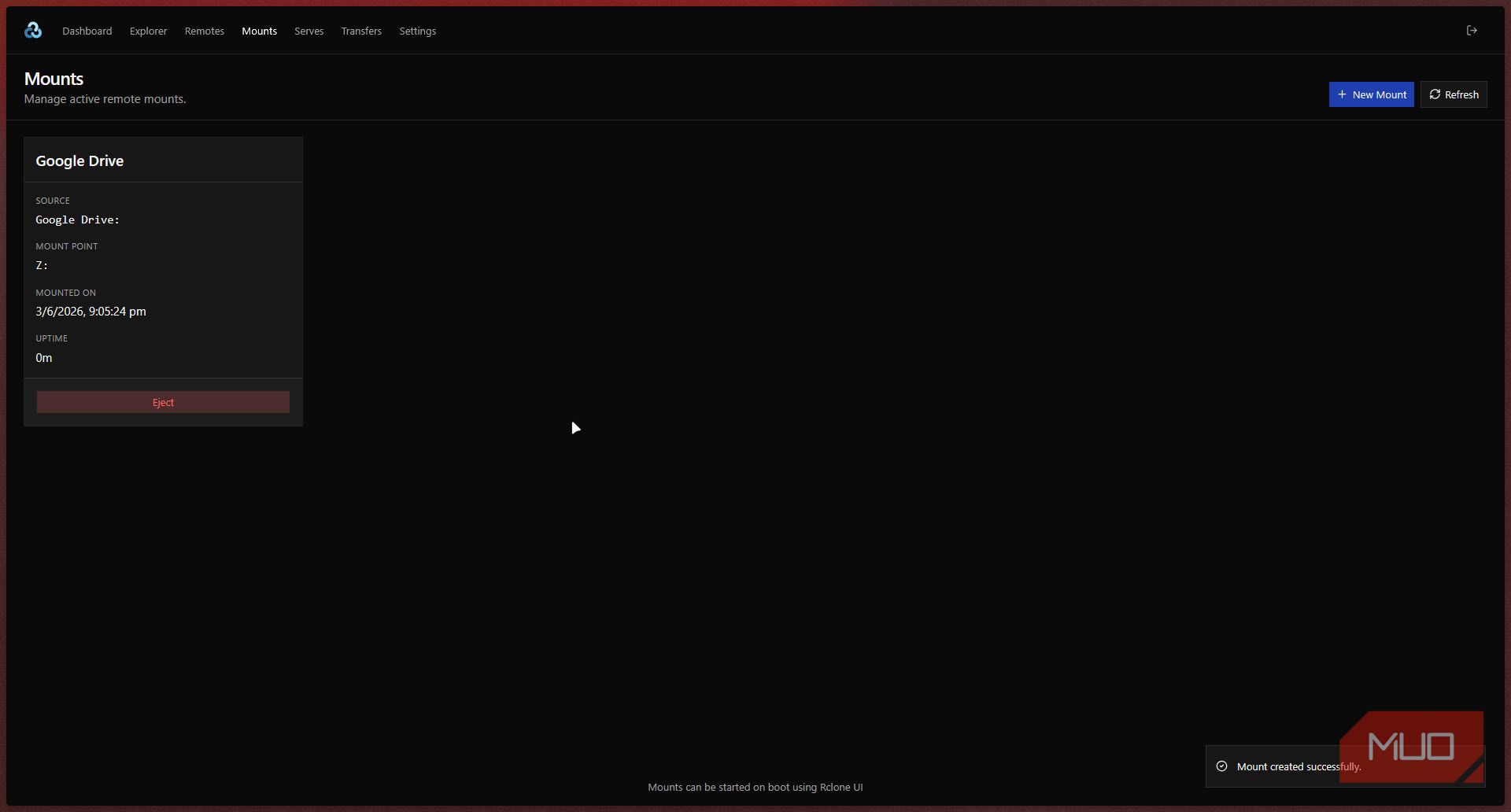1511x812 pixels.
Task: Refresh the mounts list
Action: coord(1454,94)
